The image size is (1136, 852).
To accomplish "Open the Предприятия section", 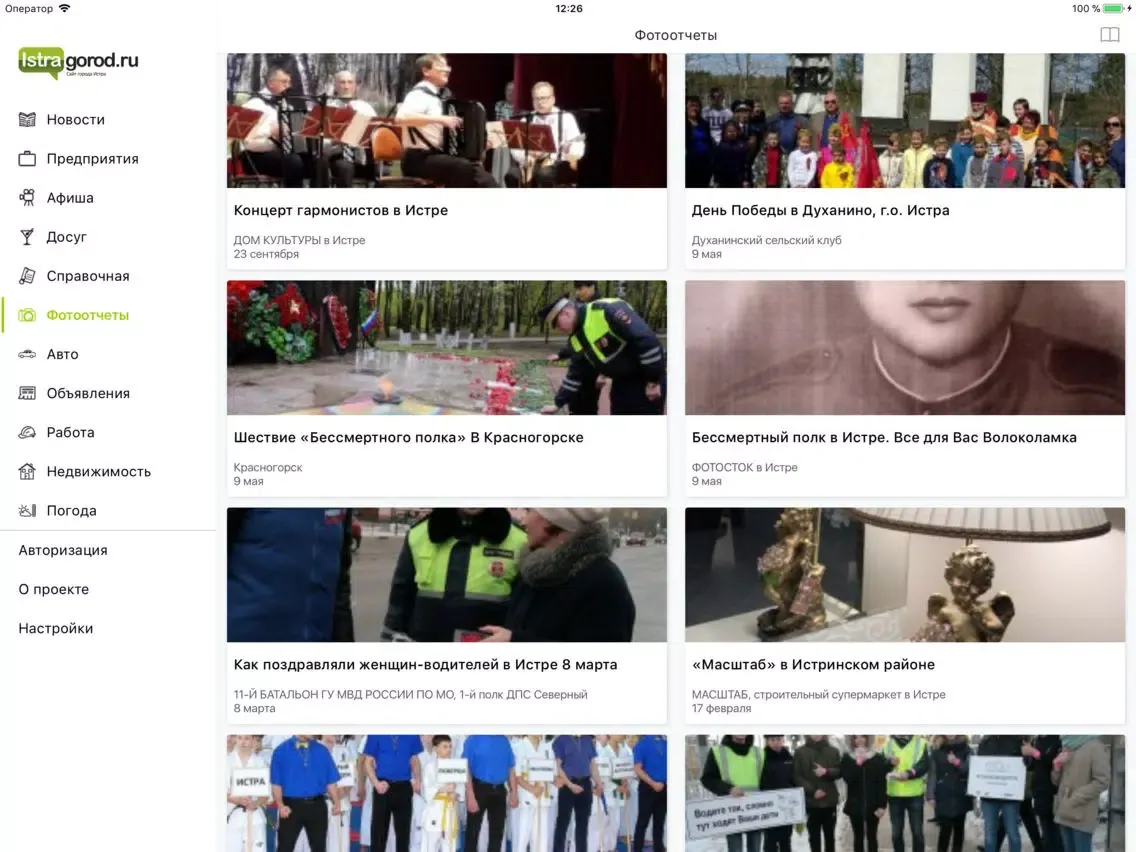I will tap(93, 159).
